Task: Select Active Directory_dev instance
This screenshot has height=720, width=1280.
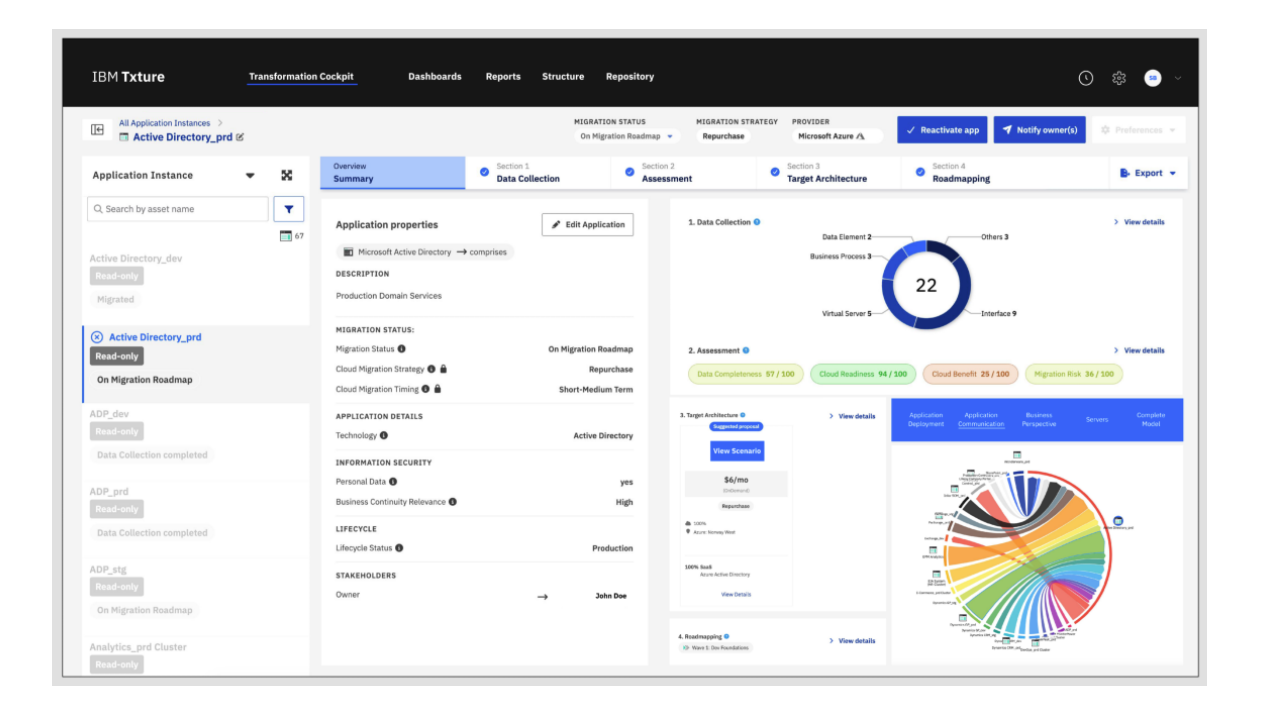Action: click(136, 258)
